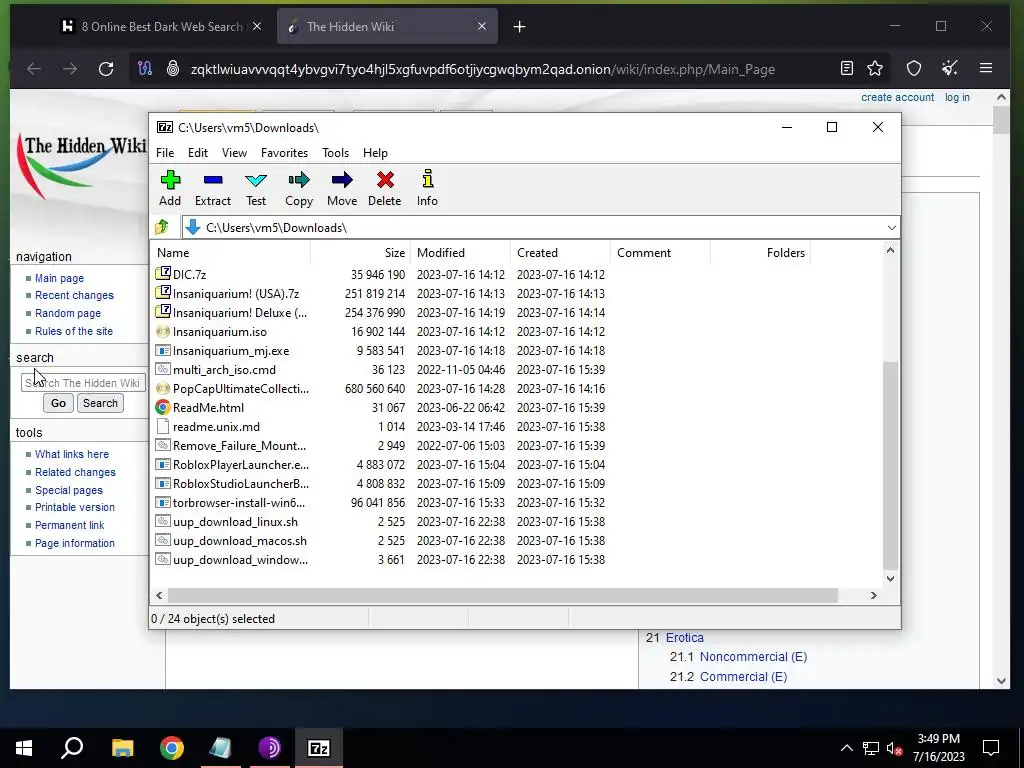Open the Favorites menu
Image resolution: width=1024 pixels, height=768 pixels.
click(x=284, y=153)
